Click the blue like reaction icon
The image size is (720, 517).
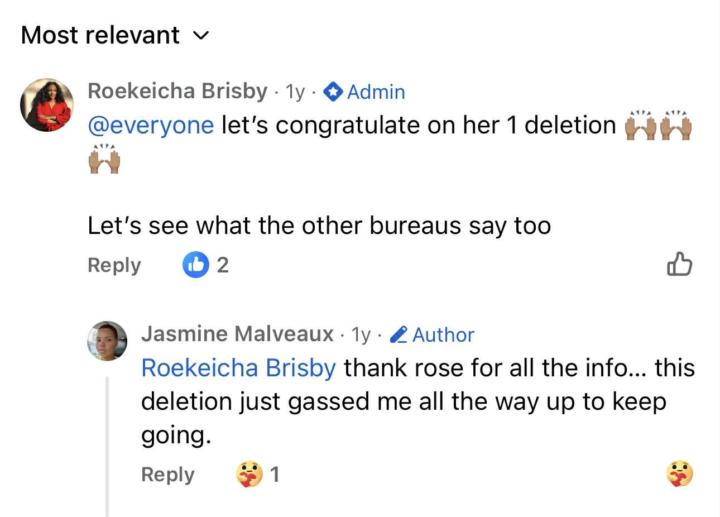195,265
